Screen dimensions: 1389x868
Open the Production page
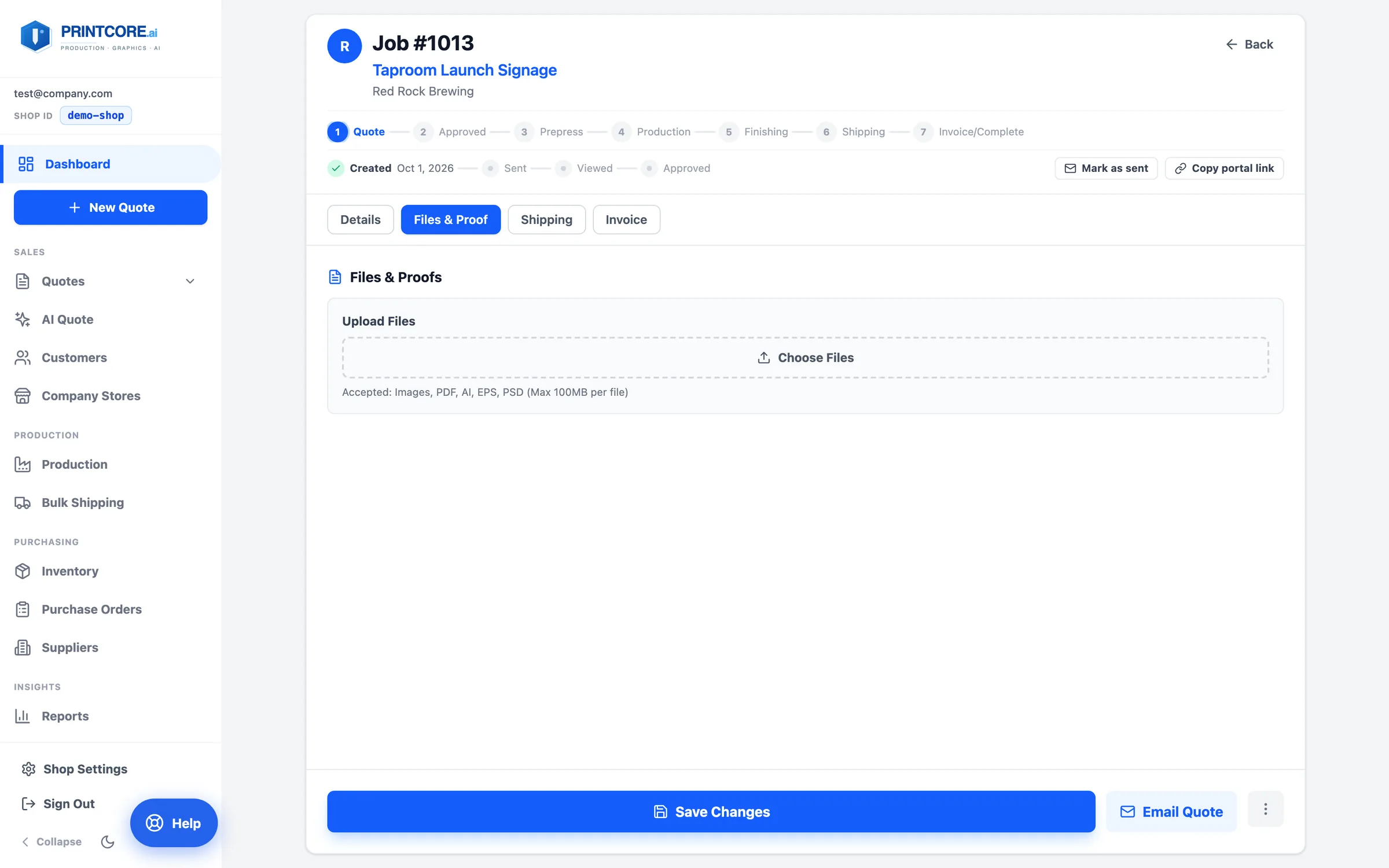tap(74, 464)
